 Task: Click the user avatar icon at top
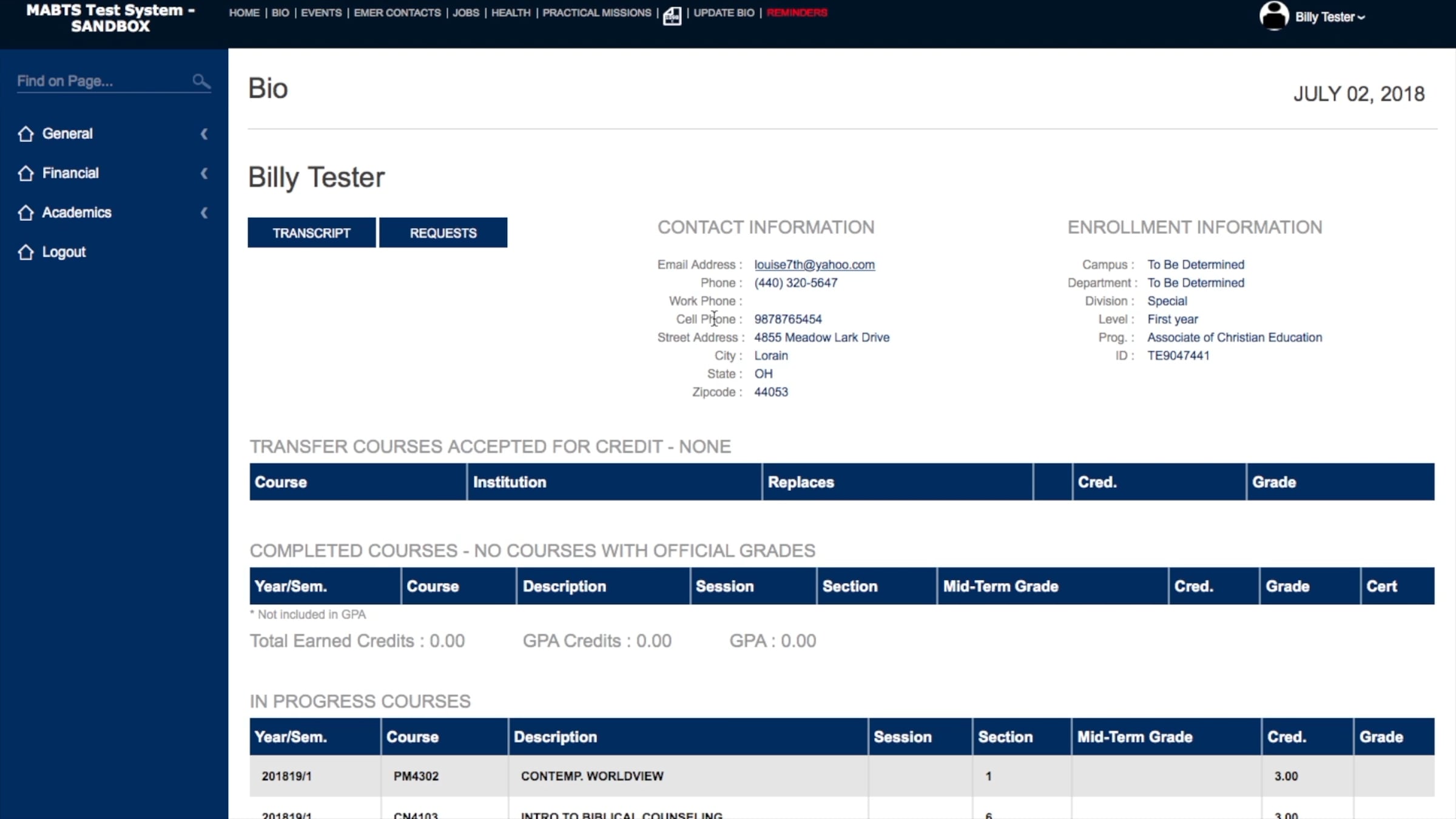pyautogui.click(x=1273, y=16)
